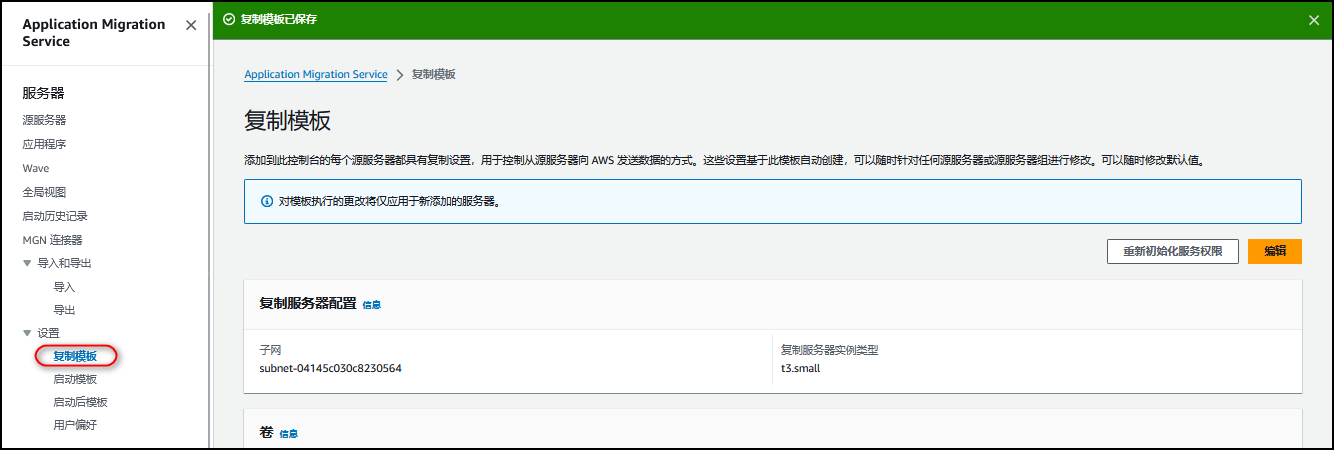
Task: Open 应用程序 in the sidebar
Action: (x=44, y=144)
